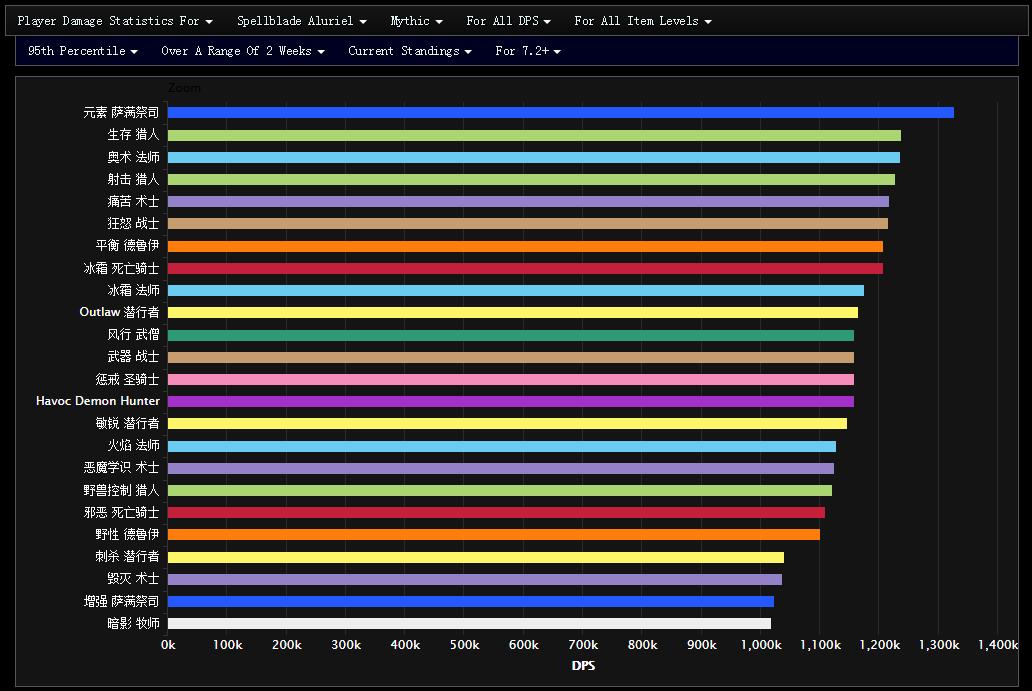The image size is (1032, 691).
Task: Click the 敏锐 潜行者 bar
Action: point(507,424)
